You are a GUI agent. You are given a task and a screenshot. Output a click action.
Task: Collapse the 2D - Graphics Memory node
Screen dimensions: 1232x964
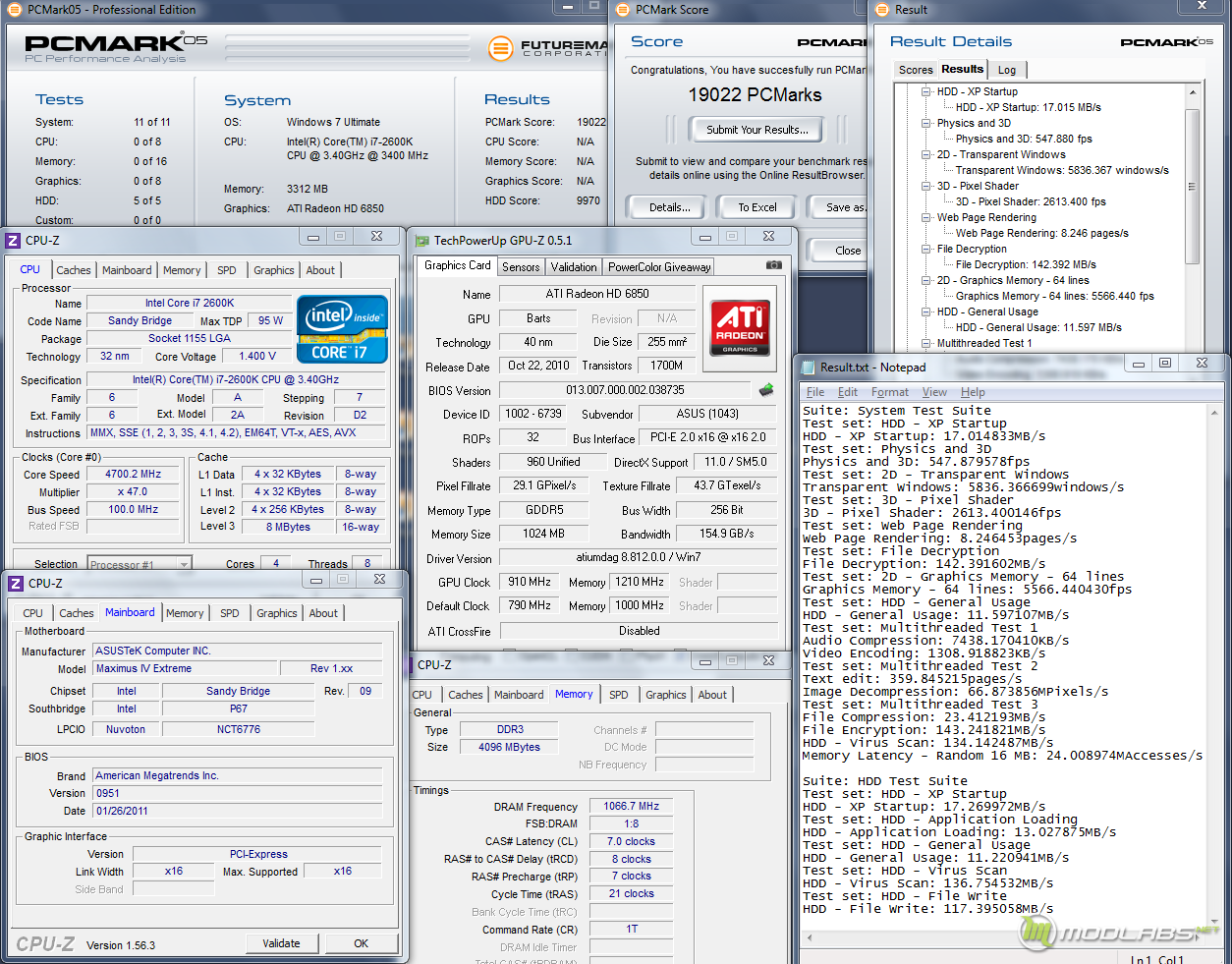926,280
